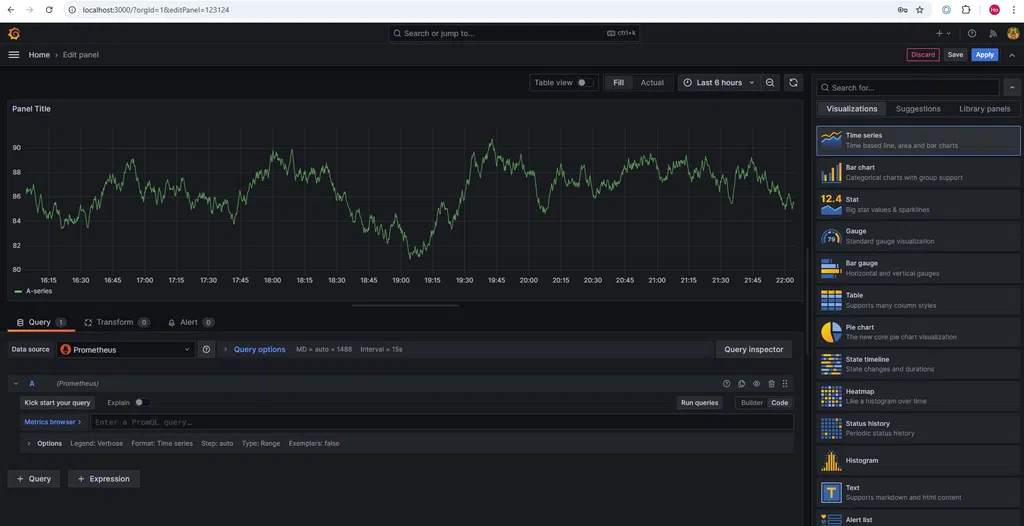
Task: Click the Apply button
Action: click(985, 55)
